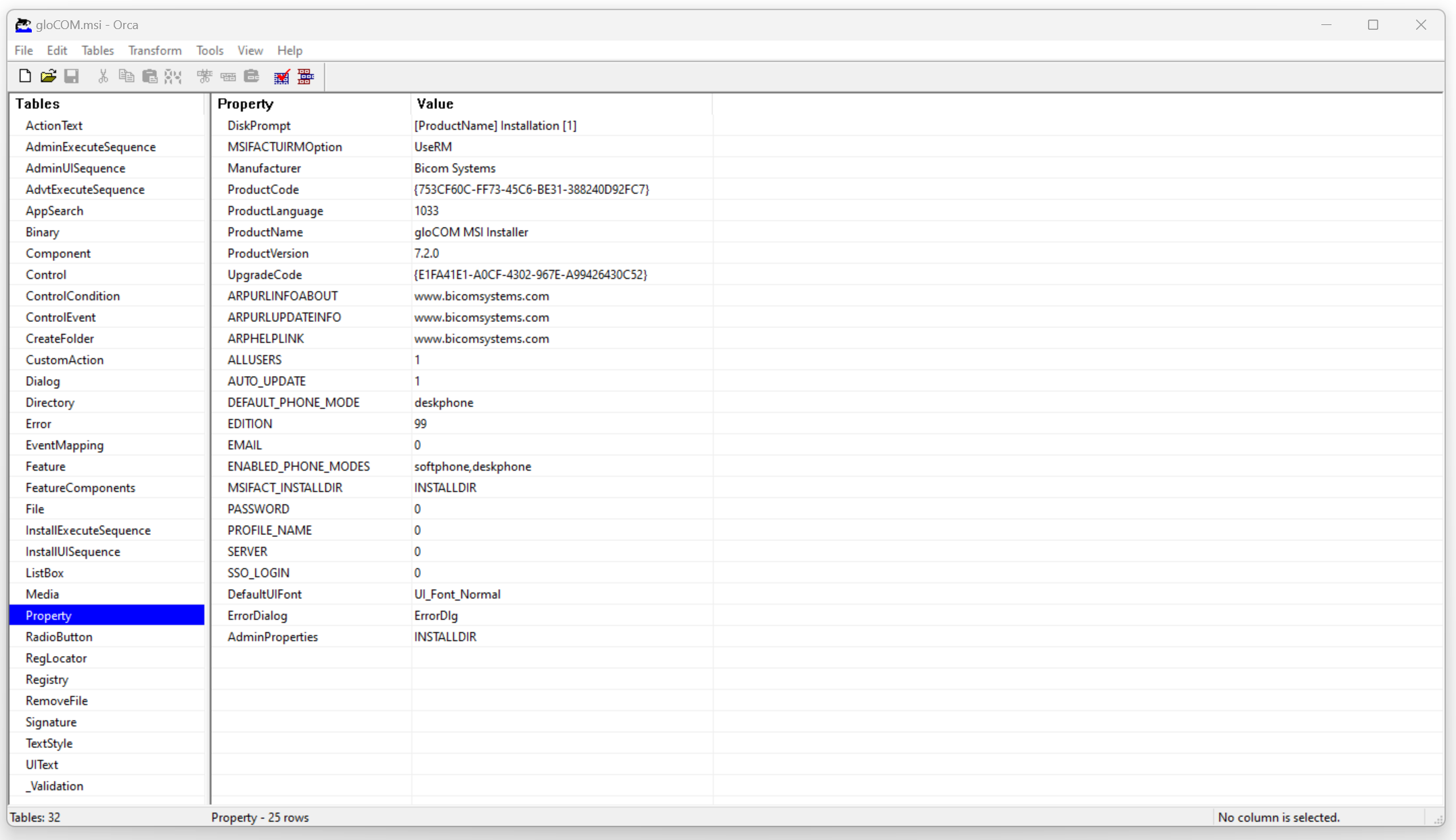Sort by the Property column header
Screen dimensions: 1456x840
[311, 103]
